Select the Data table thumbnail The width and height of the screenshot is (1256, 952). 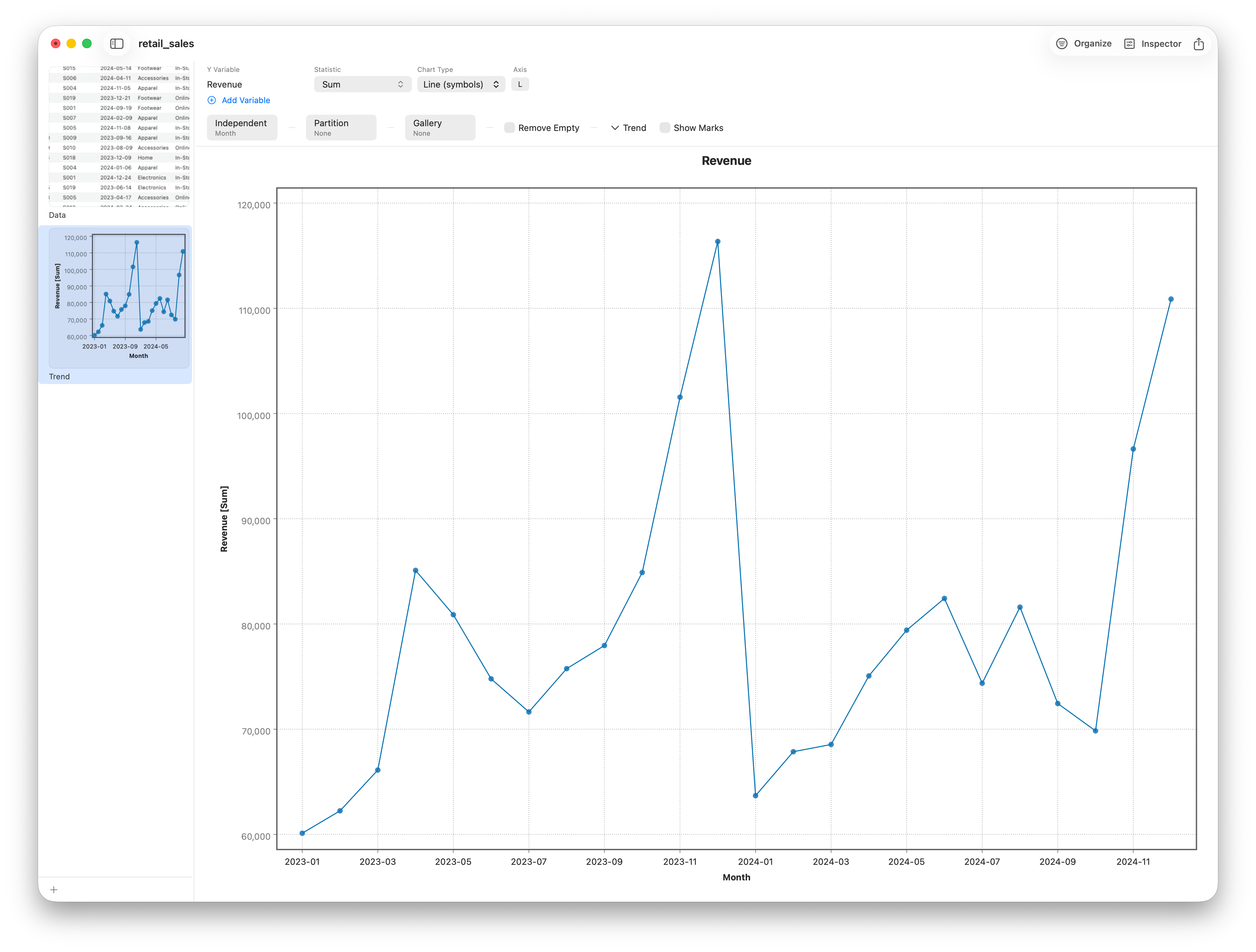pos(119,136)
